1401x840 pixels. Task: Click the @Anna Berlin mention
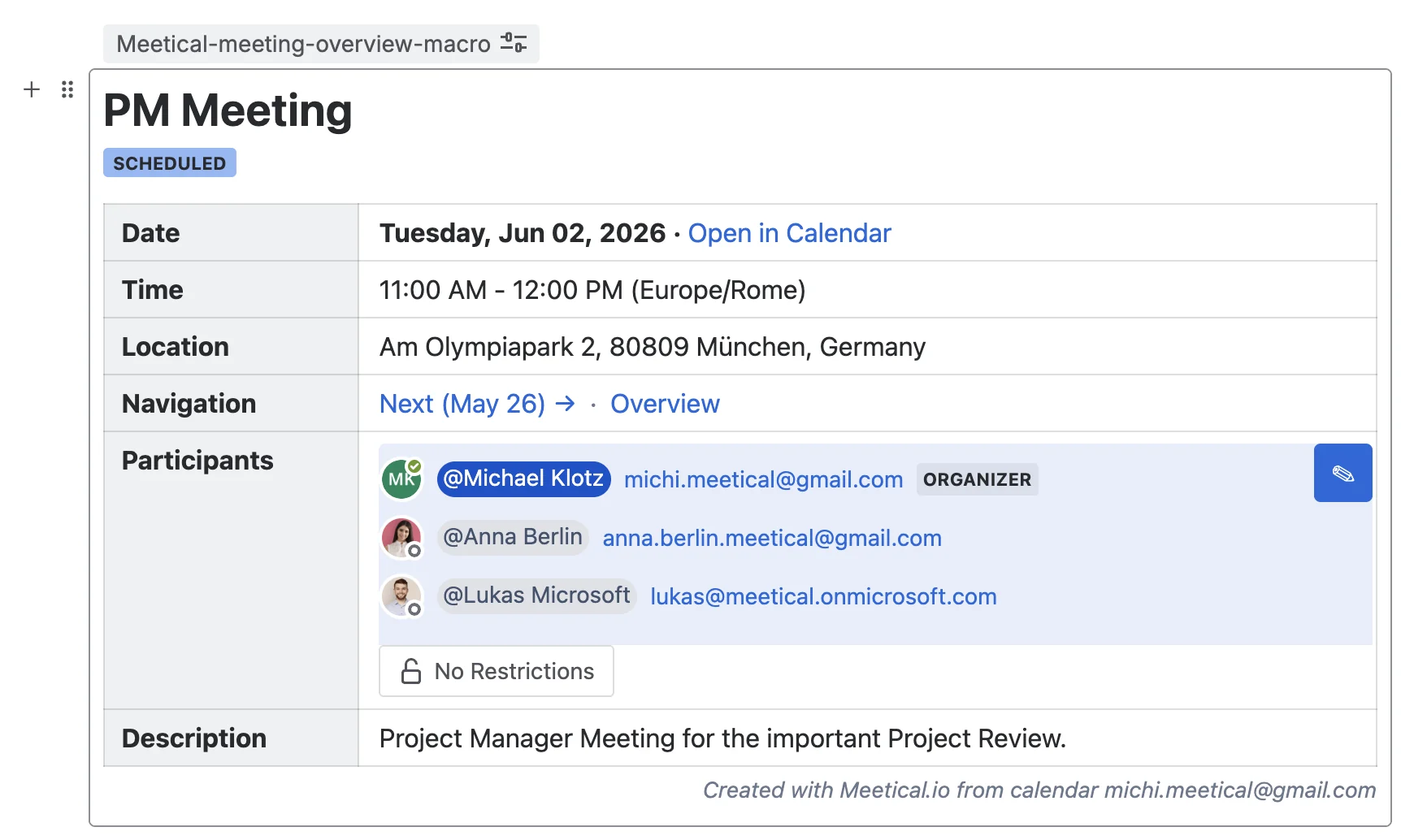[x=513, y=537]
